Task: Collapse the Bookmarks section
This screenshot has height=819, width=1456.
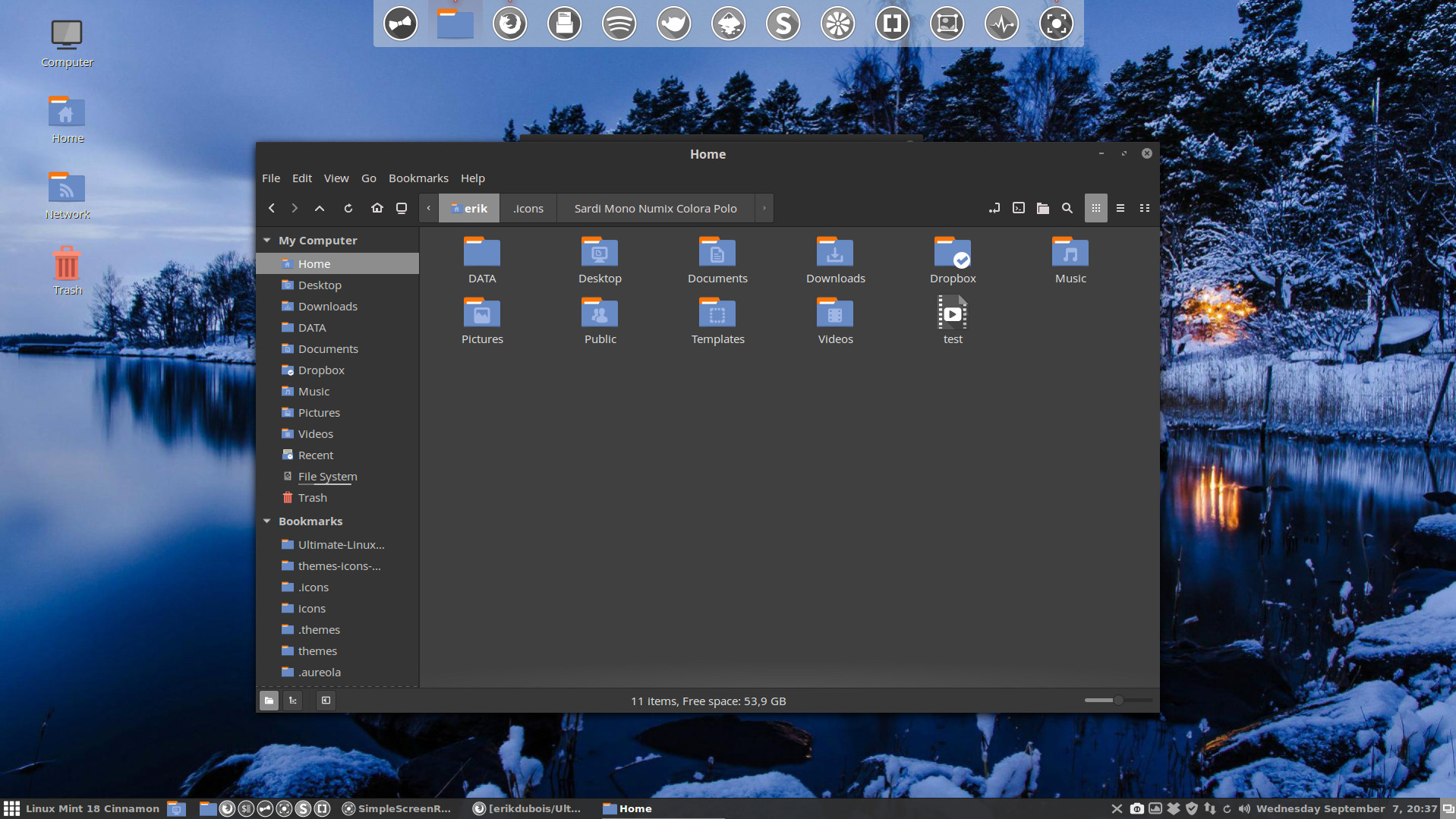Action: 266,521
